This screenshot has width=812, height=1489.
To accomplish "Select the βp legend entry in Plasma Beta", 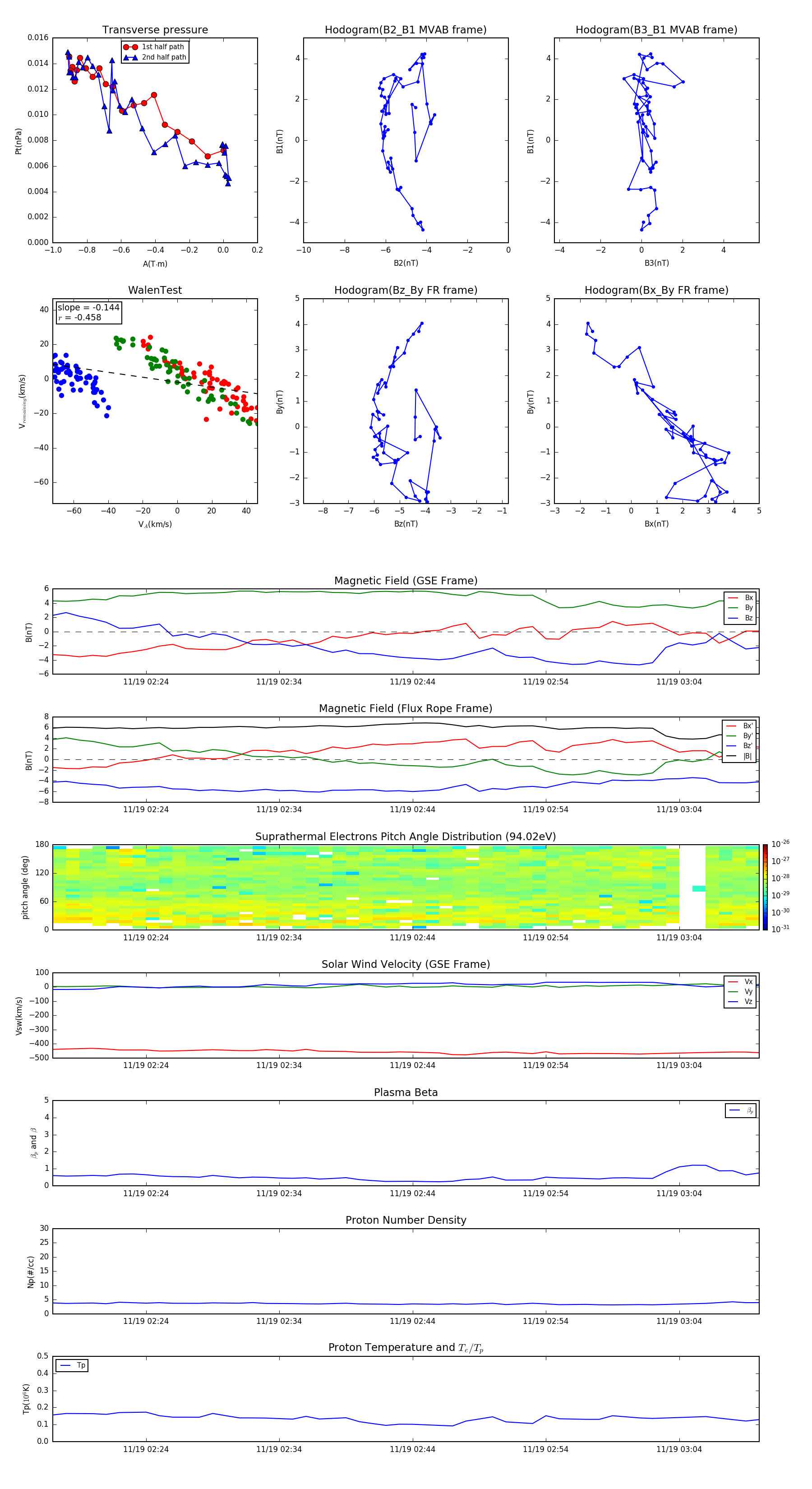I will (741, 1110).
